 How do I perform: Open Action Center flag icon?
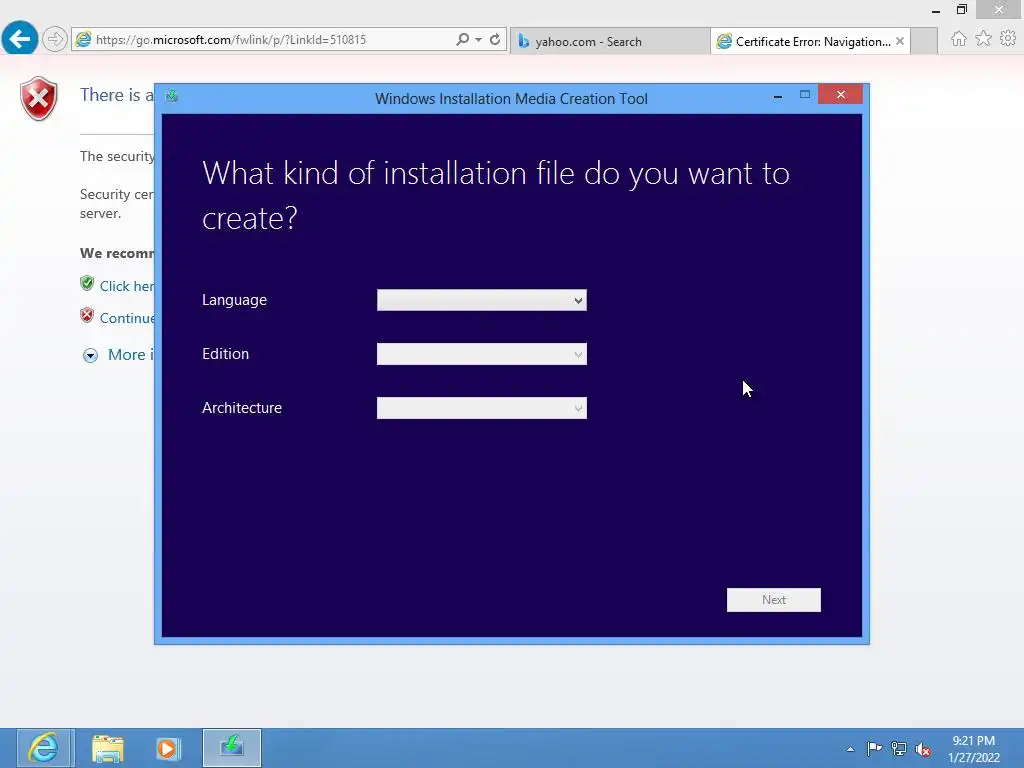(x=874, y=748)
